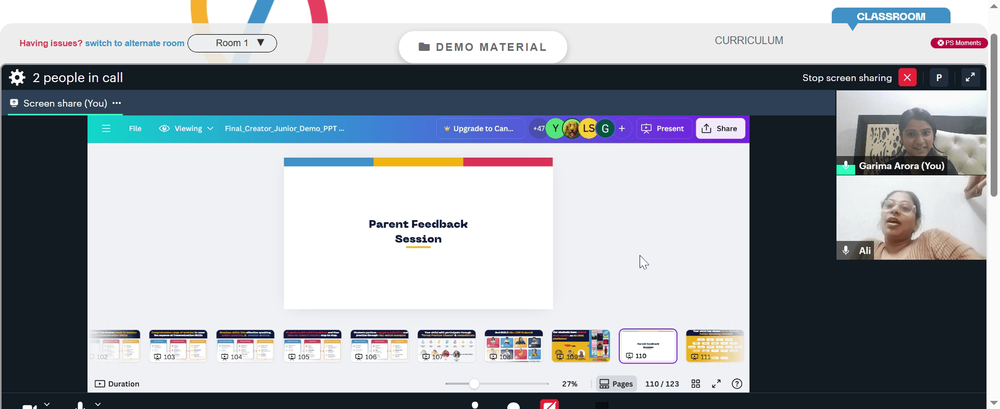Click 27% zoom level value
Viewport: 1000px width, 409px height.
pyautogui.click(x=570, y=383)
